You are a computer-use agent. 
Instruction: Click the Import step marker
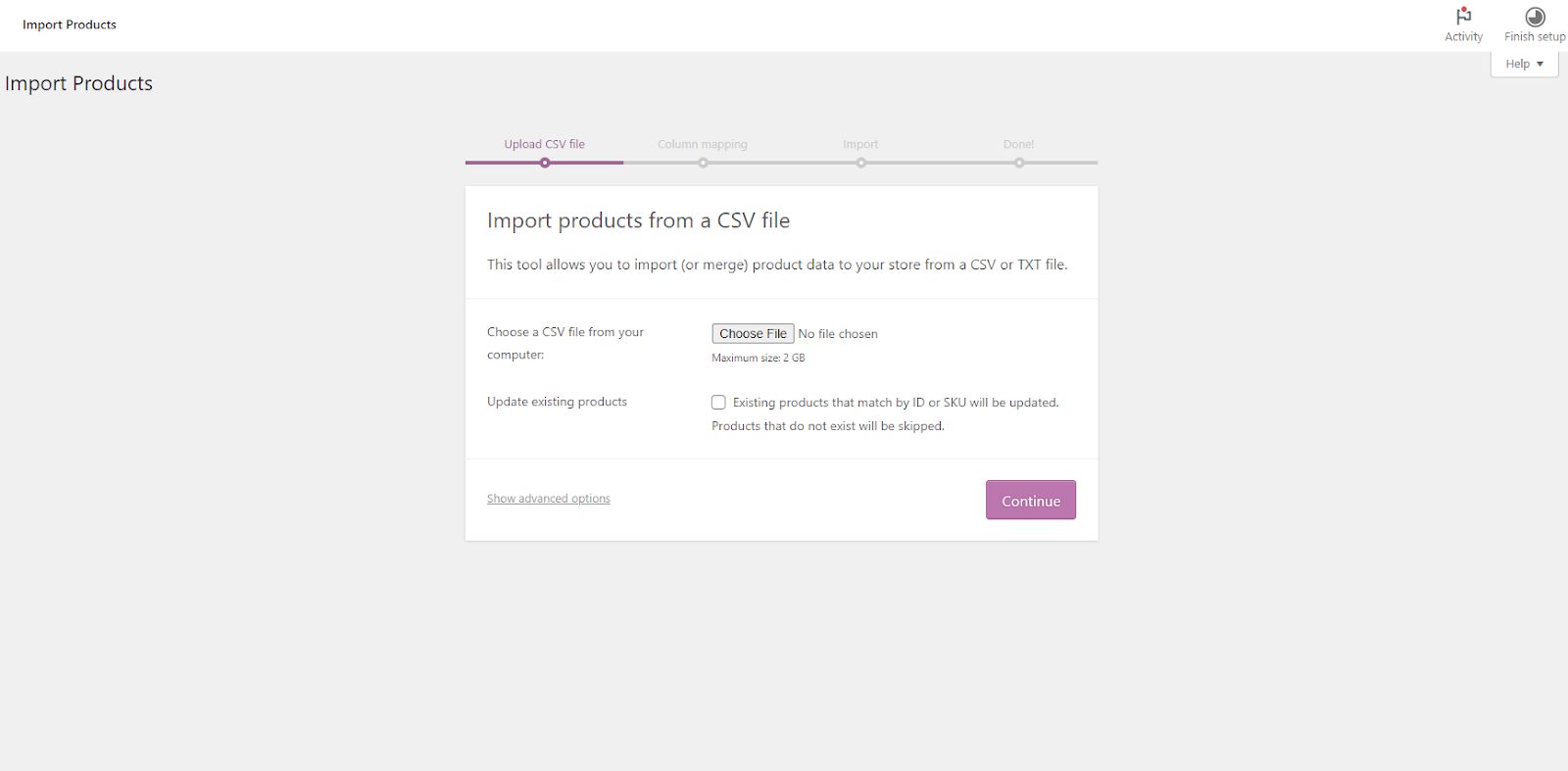coord(860,162)
